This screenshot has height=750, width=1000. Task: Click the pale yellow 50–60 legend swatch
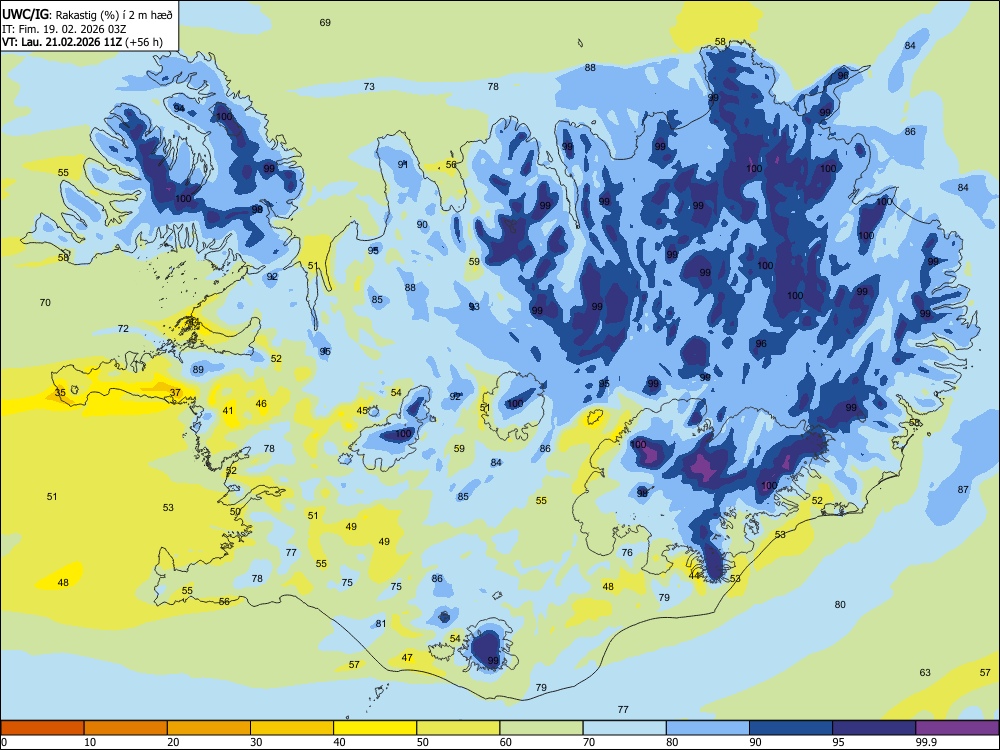458,728
